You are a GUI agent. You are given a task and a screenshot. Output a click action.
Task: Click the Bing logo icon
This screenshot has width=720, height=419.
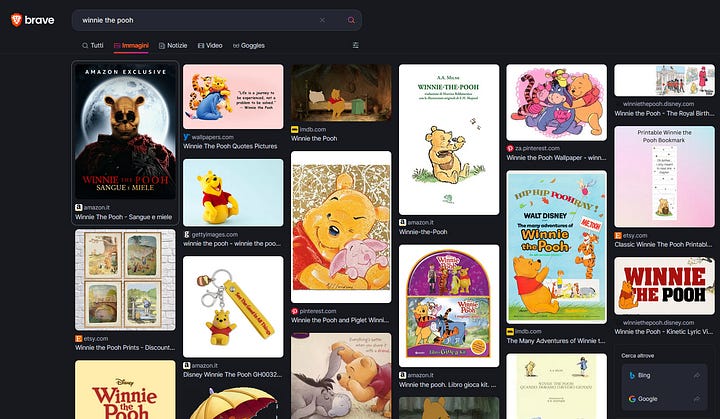click(632, 375)
